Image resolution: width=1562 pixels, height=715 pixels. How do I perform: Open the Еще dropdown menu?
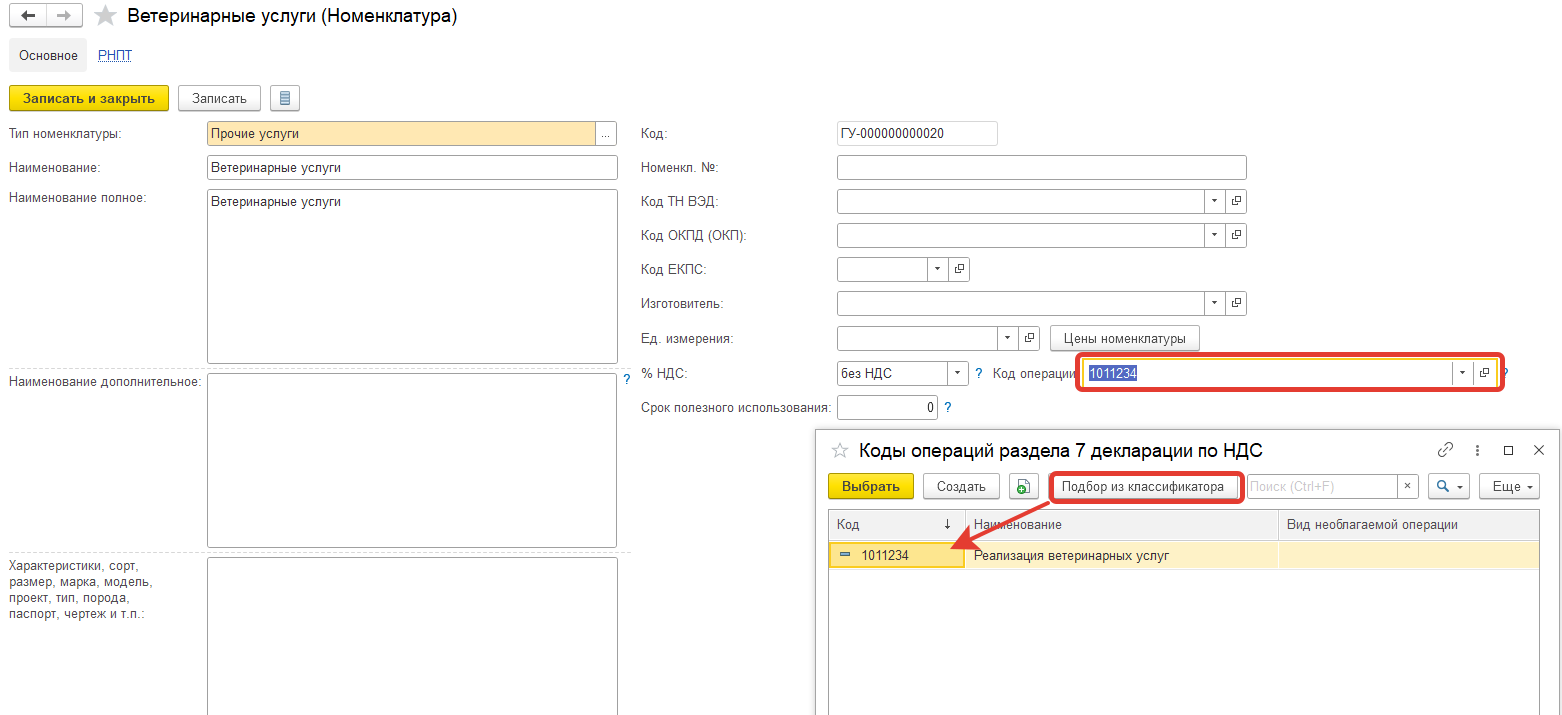(x=1508, y=487)
